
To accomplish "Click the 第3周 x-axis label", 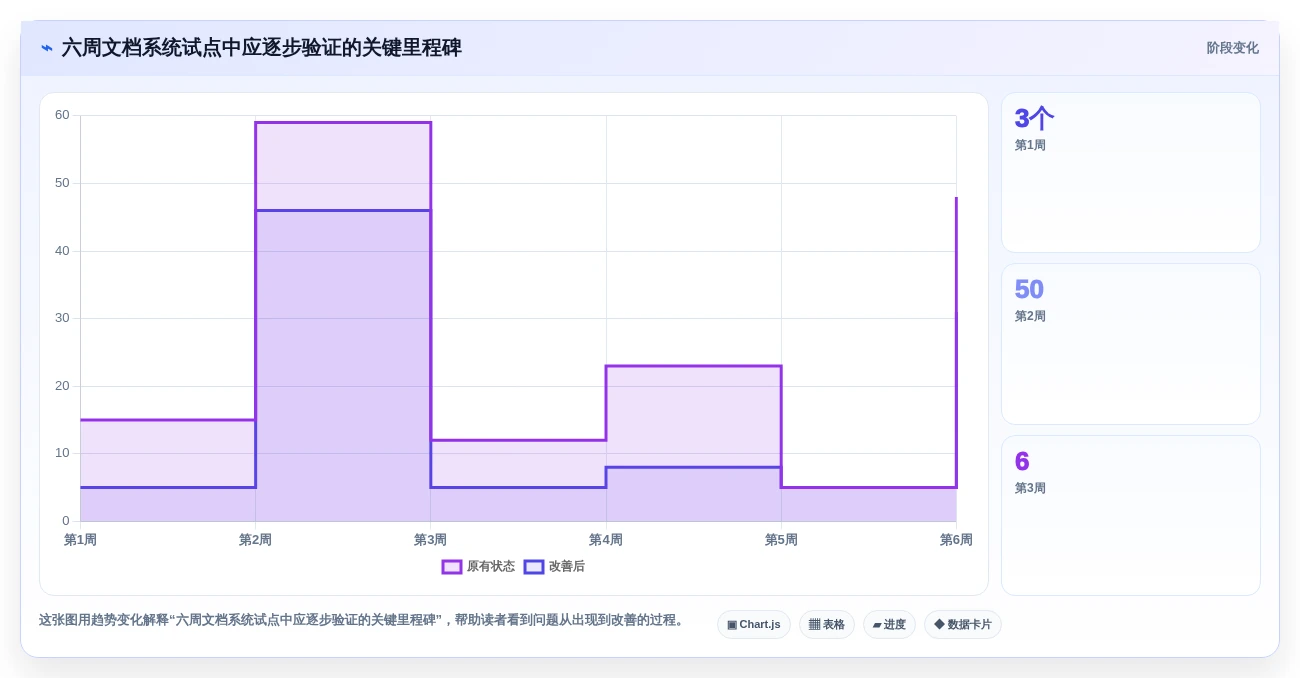I will [x=431, y=540].
